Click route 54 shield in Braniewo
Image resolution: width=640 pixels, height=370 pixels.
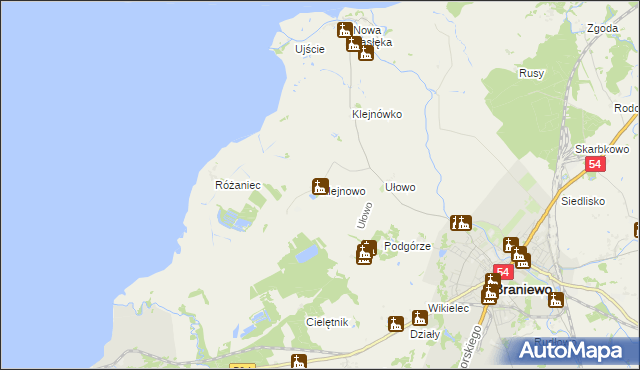pyautogui.click(x=503, y=272)
